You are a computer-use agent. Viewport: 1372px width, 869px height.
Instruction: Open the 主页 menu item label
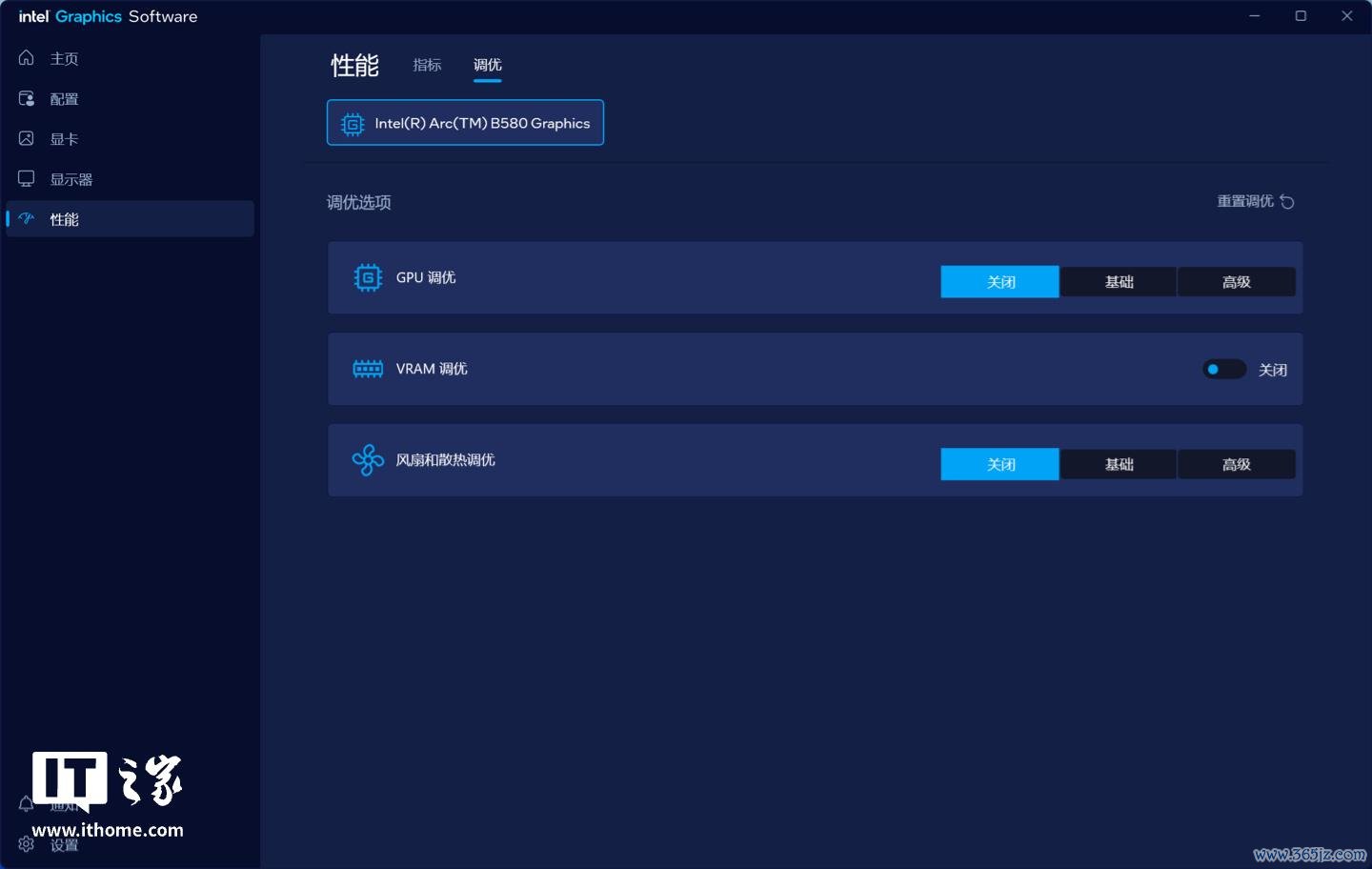[x=64, y=59]
